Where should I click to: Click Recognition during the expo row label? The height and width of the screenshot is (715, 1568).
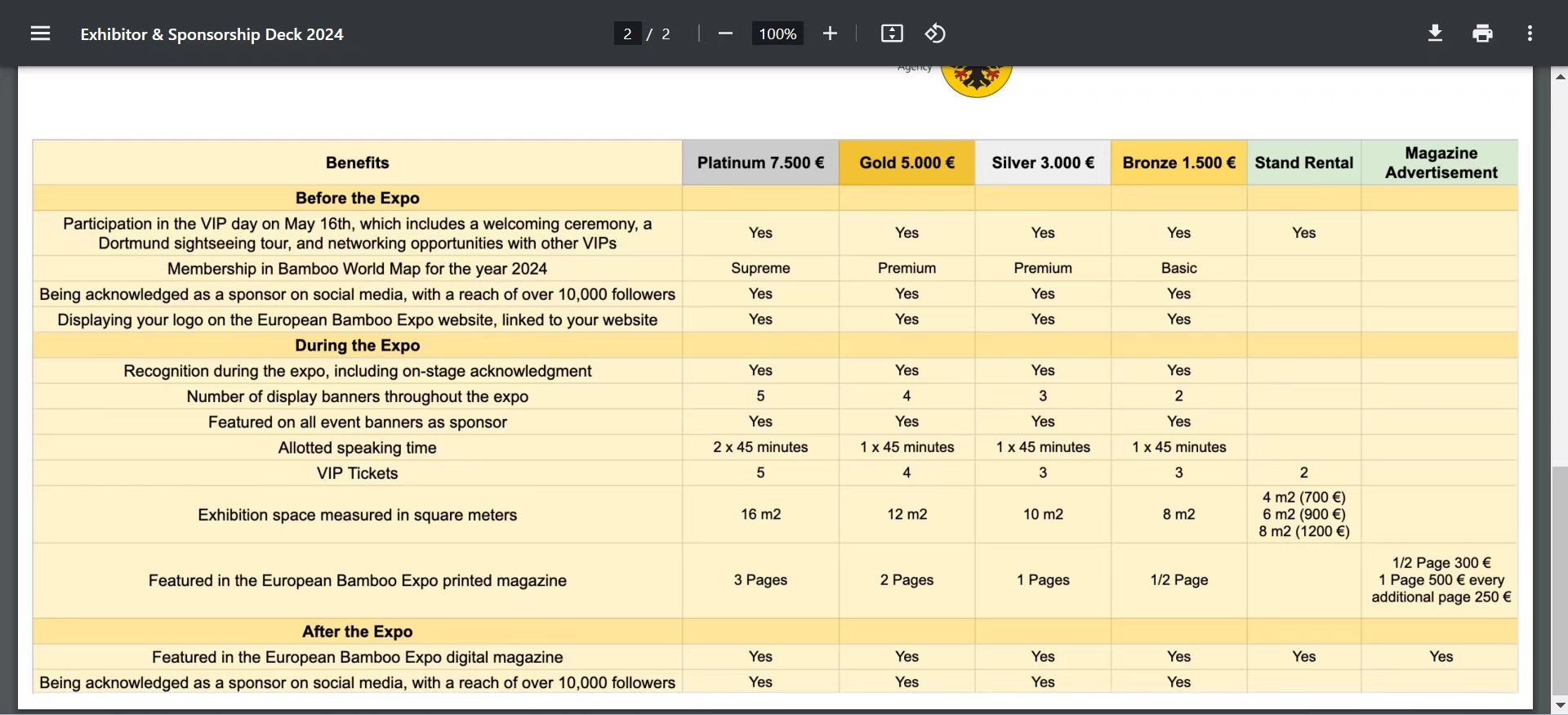point(357,371)
